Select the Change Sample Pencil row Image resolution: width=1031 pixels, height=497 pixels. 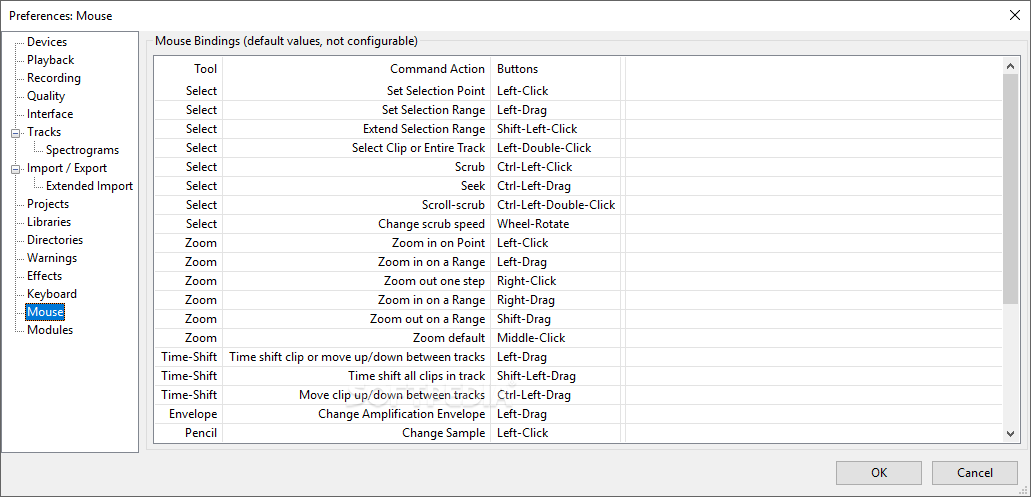tap(579, 433)
